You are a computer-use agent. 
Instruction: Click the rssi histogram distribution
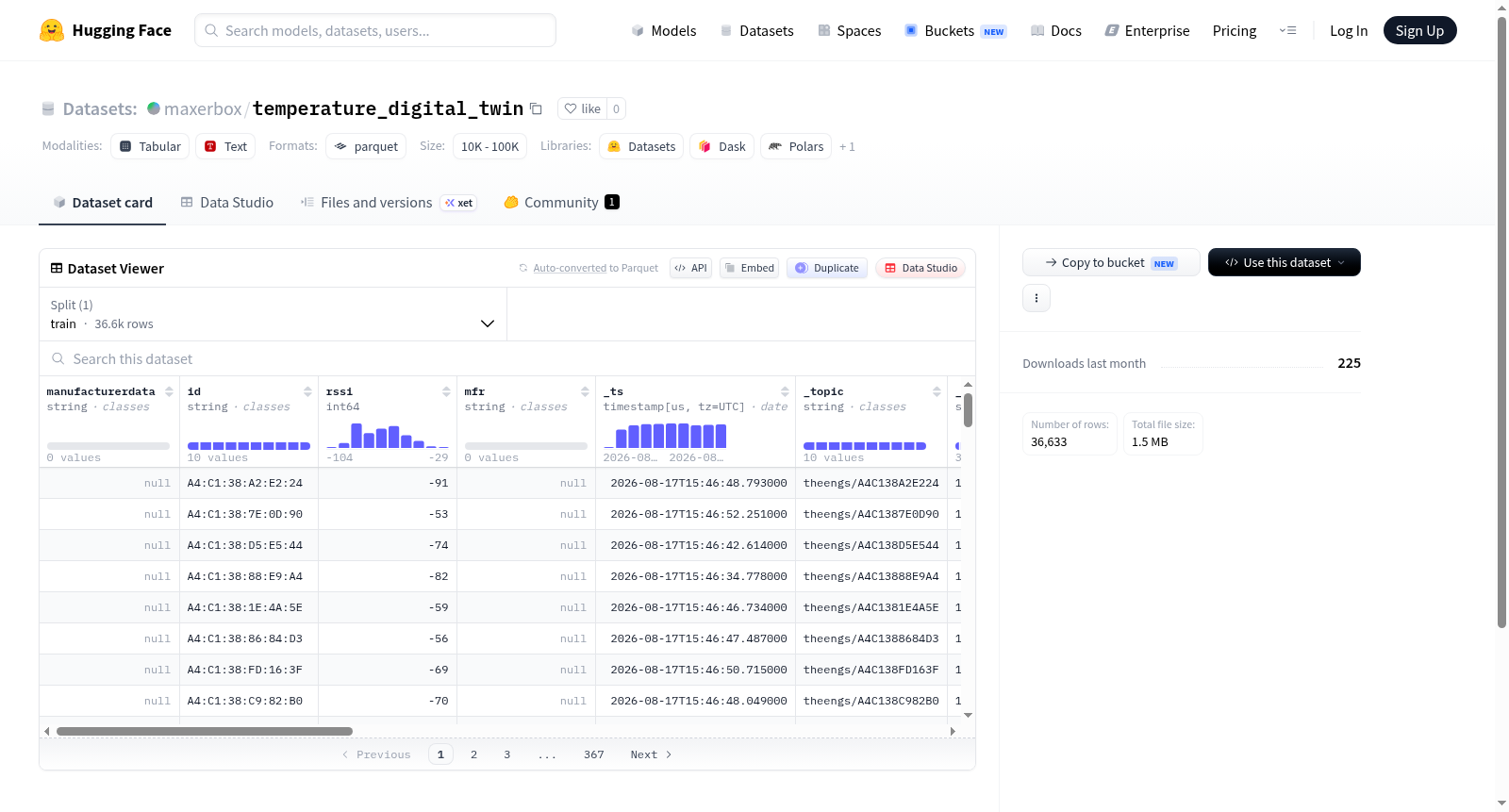[388, 435]
